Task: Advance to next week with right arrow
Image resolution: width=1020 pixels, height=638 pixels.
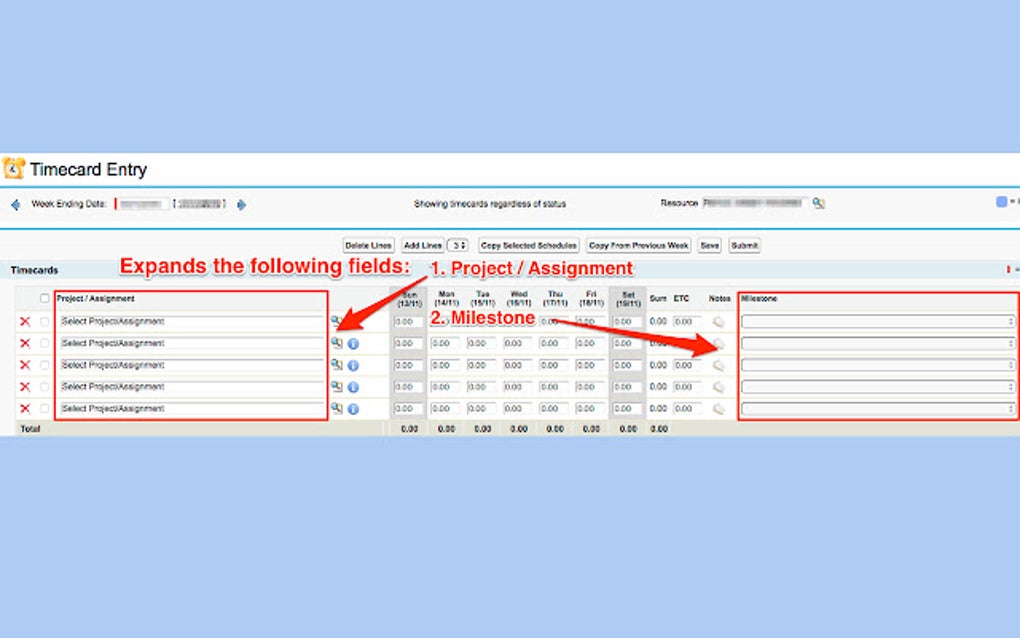Action: point(240,203)
